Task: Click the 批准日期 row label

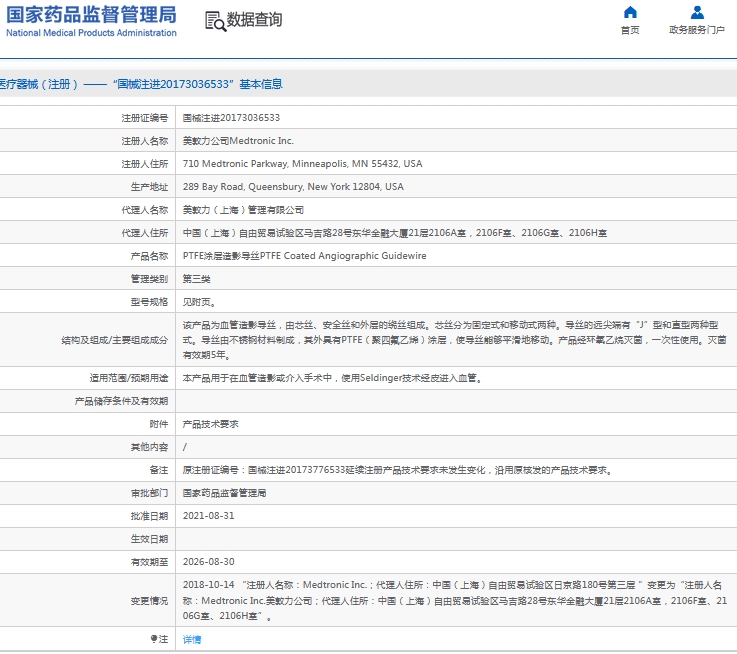Action: coord(149,516)
